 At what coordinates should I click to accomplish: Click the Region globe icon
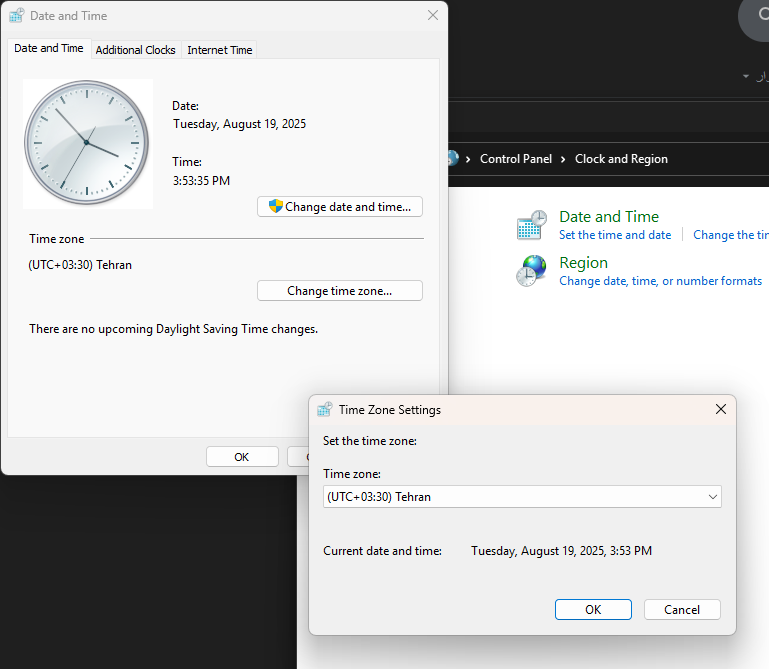click(531, 271)
